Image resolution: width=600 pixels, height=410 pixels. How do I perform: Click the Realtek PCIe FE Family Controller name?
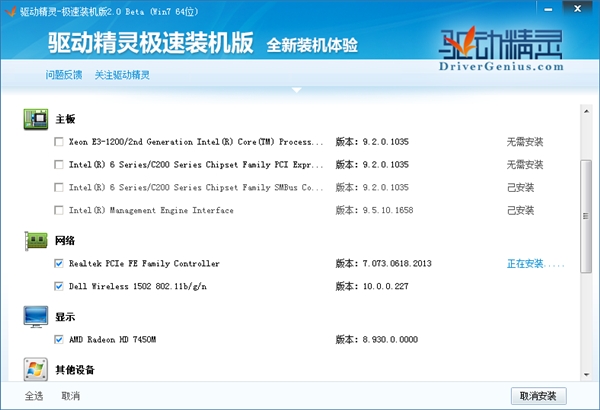point(144,263)
